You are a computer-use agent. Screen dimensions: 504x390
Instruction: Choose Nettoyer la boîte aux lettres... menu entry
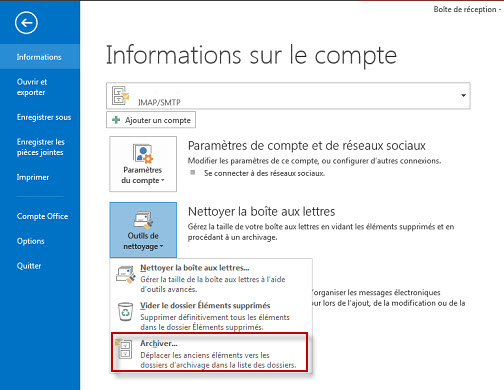211,278
